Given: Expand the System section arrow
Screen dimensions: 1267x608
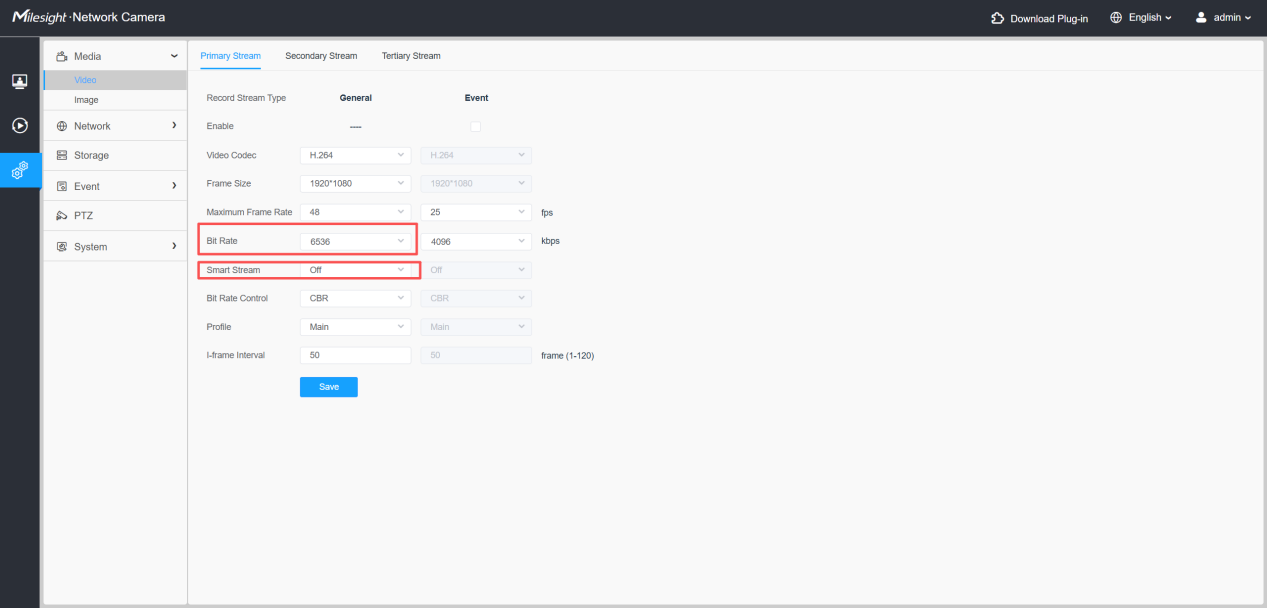Looking at the screenshot, I should 174,247.
